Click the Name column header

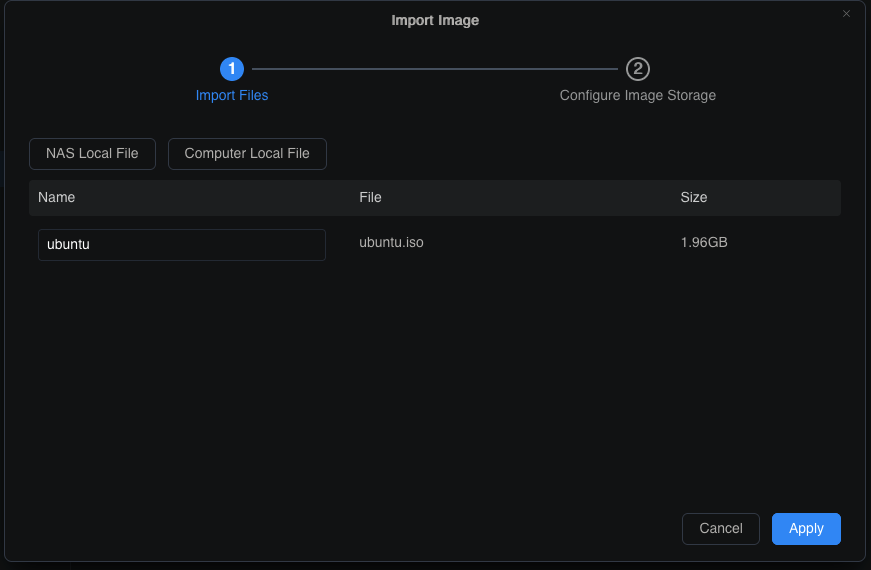coord(57,198)
